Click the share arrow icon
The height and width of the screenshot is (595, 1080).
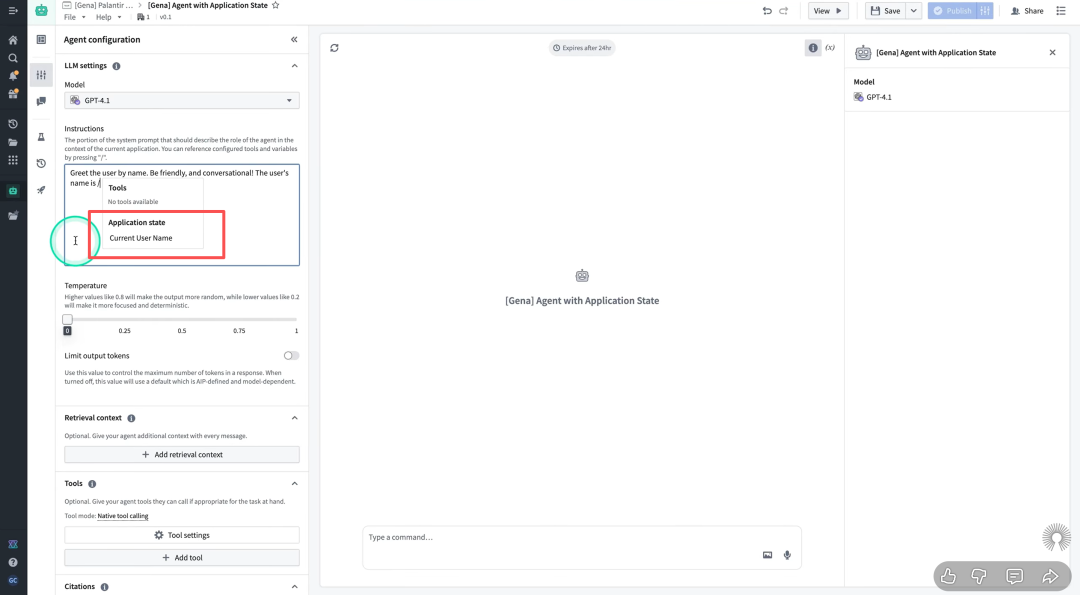pyautogui.click(x=1050, y=576)
